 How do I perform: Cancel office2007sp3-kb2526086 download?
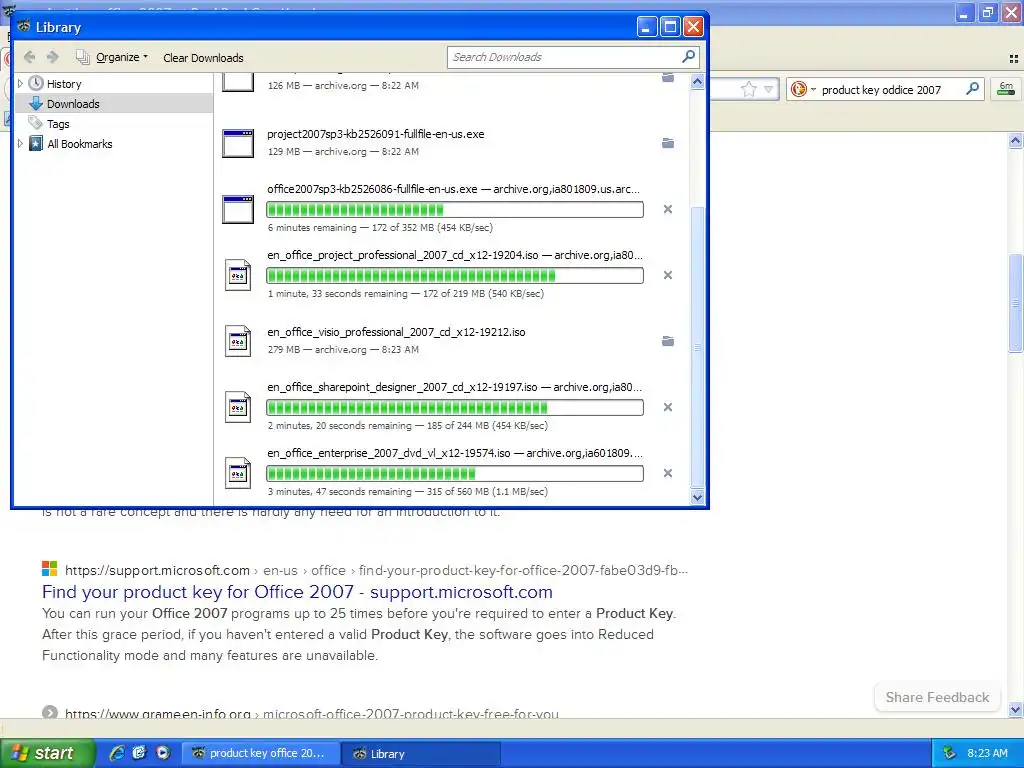point(667,209)
